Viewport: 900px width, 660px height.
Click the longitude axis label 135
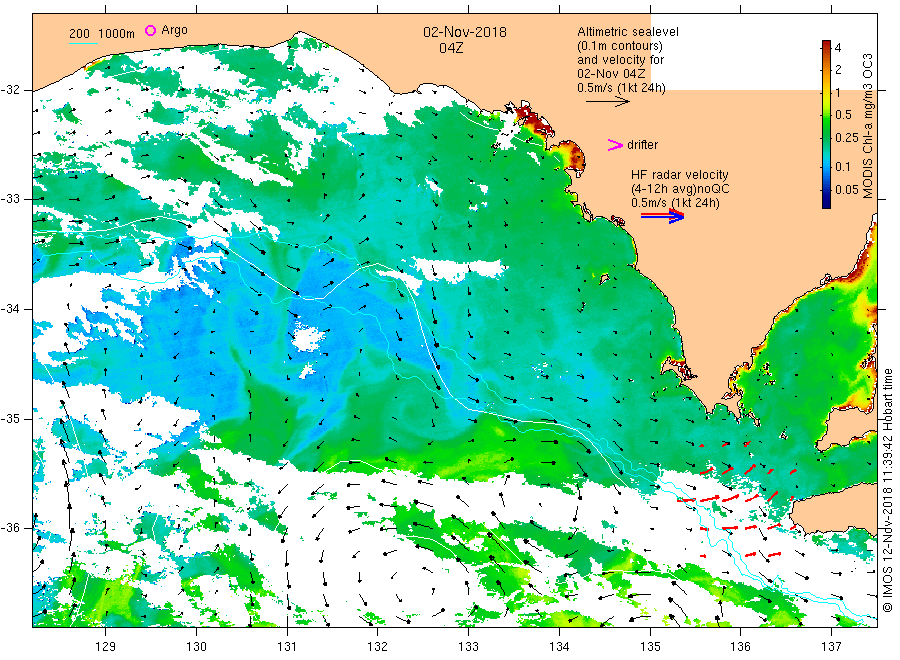pos(650,647)
